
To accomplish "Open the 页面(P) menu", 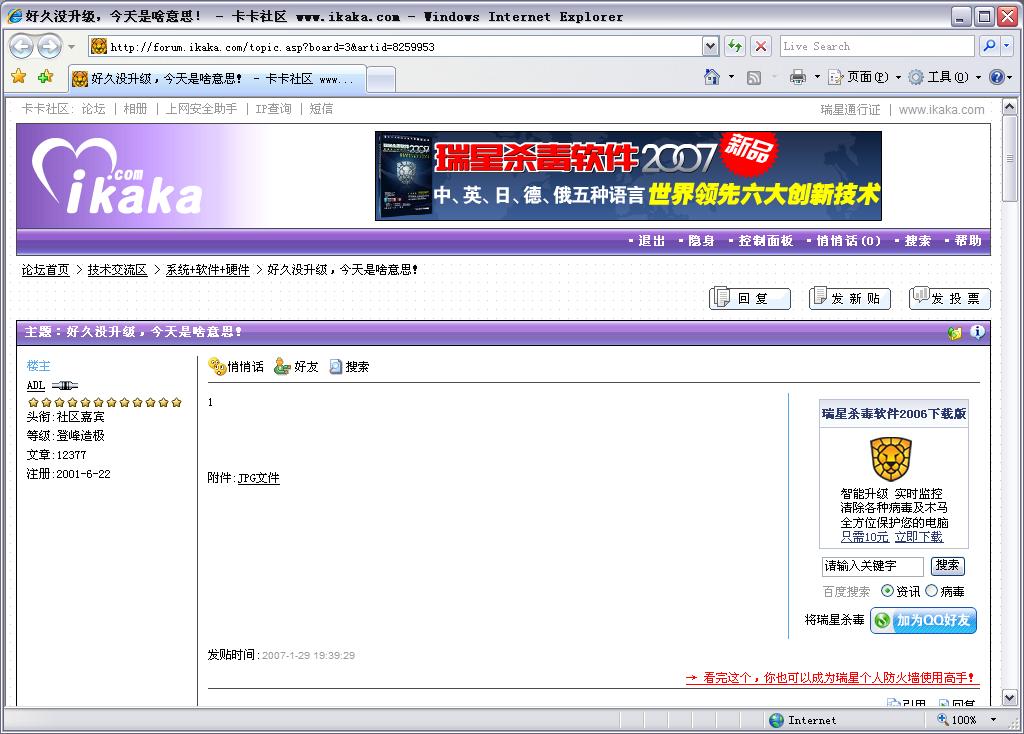I will [865, 77].
